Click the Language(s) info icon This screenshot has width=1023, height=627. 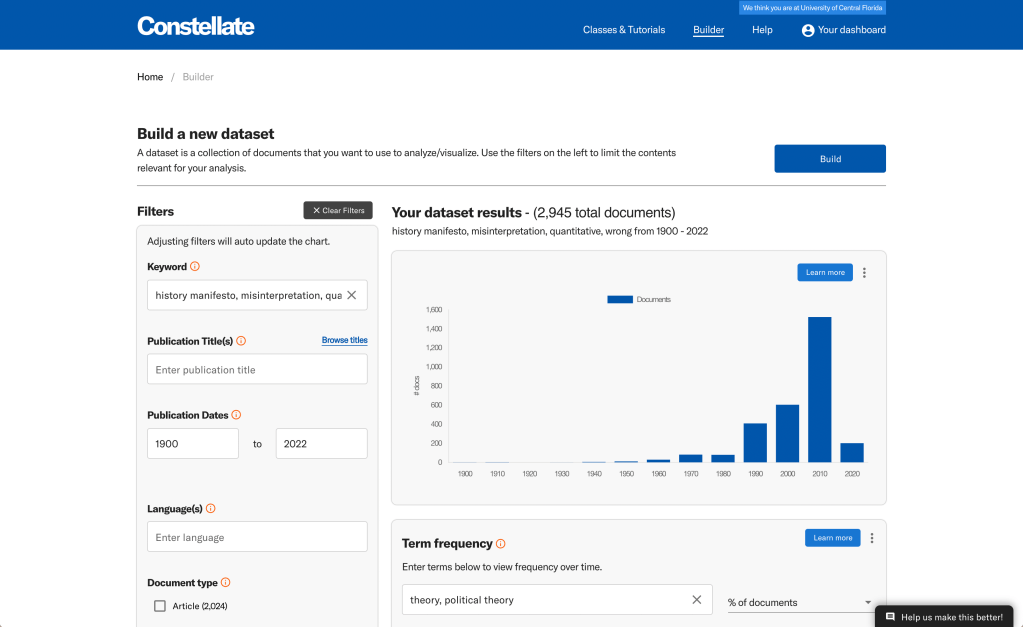[210, 509]
